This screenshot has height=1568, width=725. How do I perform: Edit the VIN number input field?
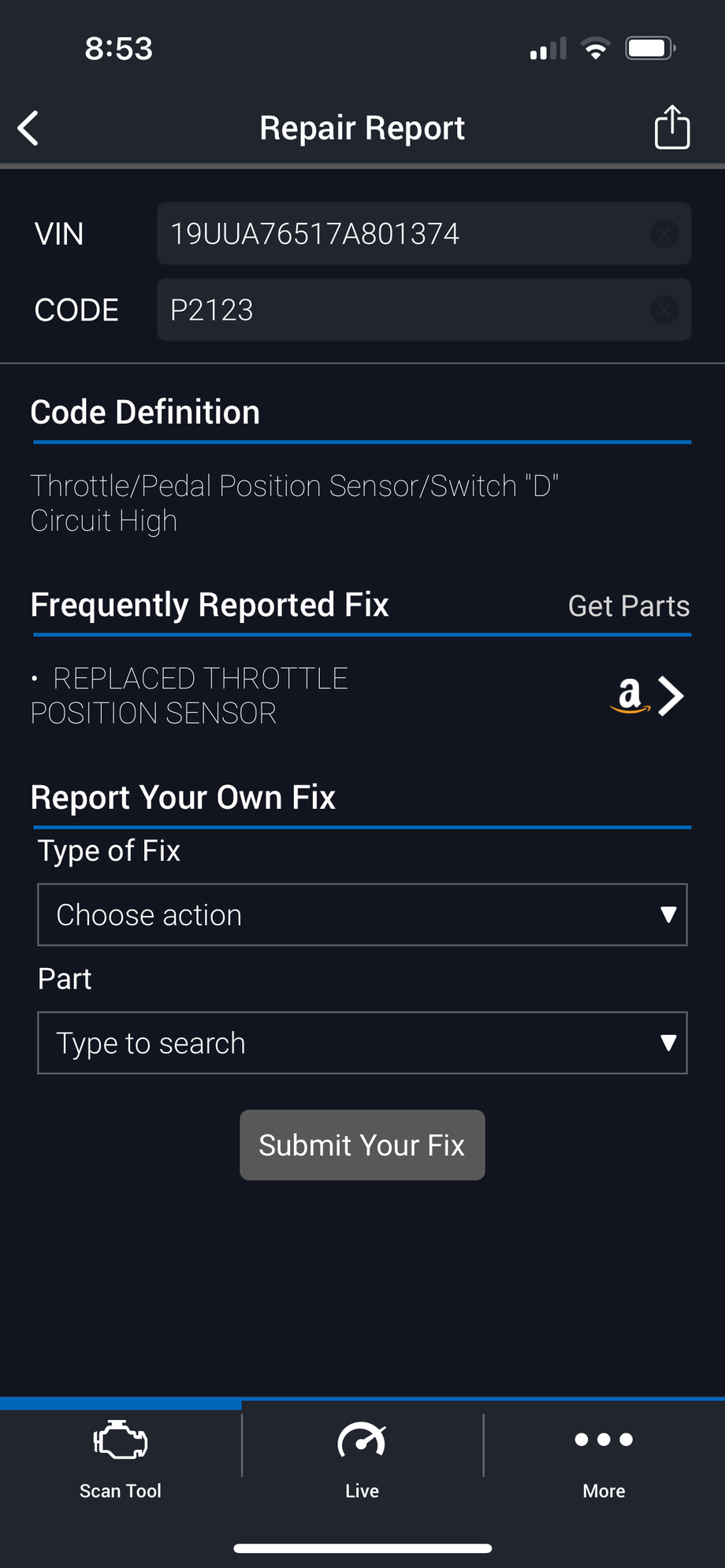coord(402,234)
